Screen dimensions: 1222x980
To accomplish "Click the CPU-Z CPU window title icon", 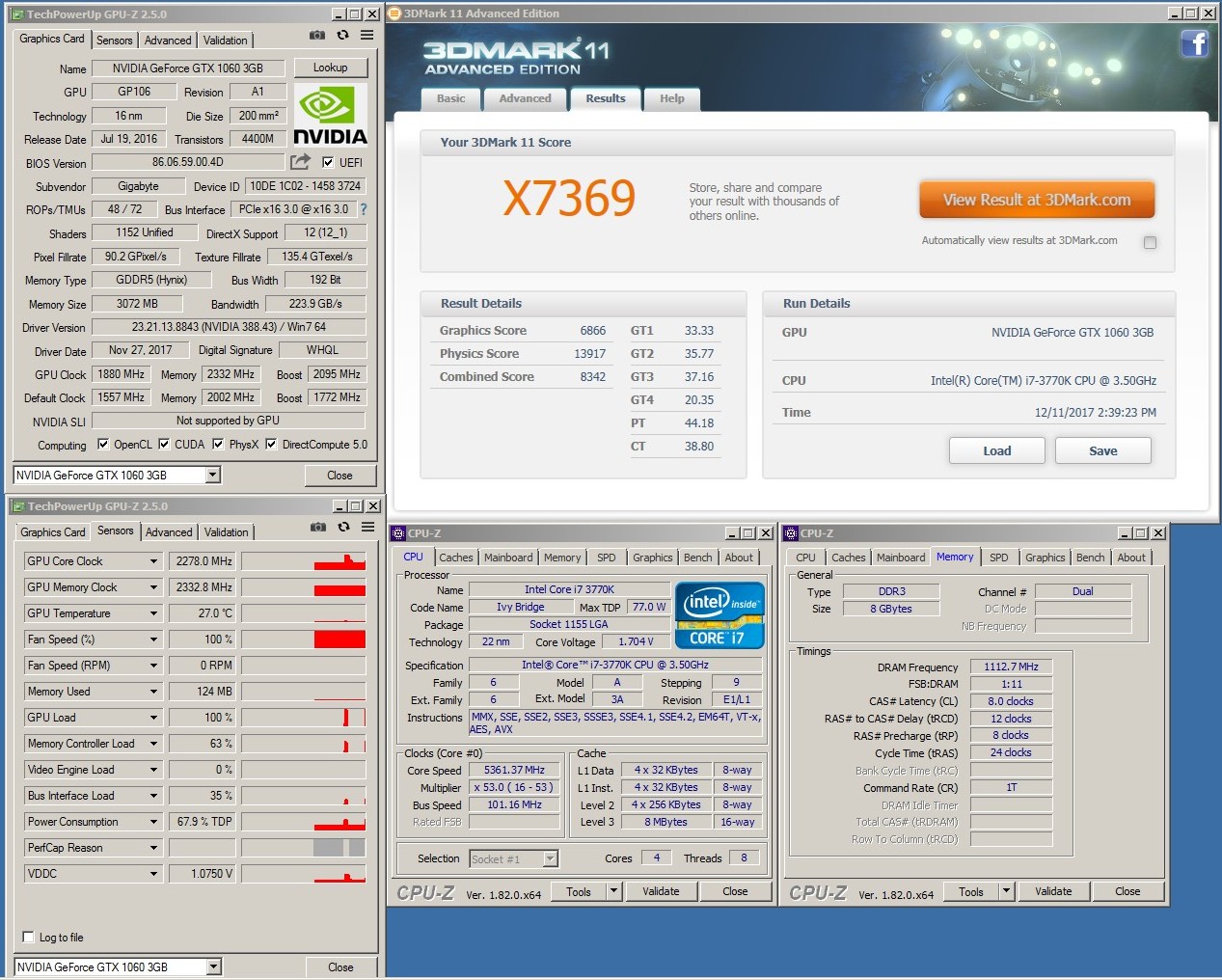I will pos(398,533).
